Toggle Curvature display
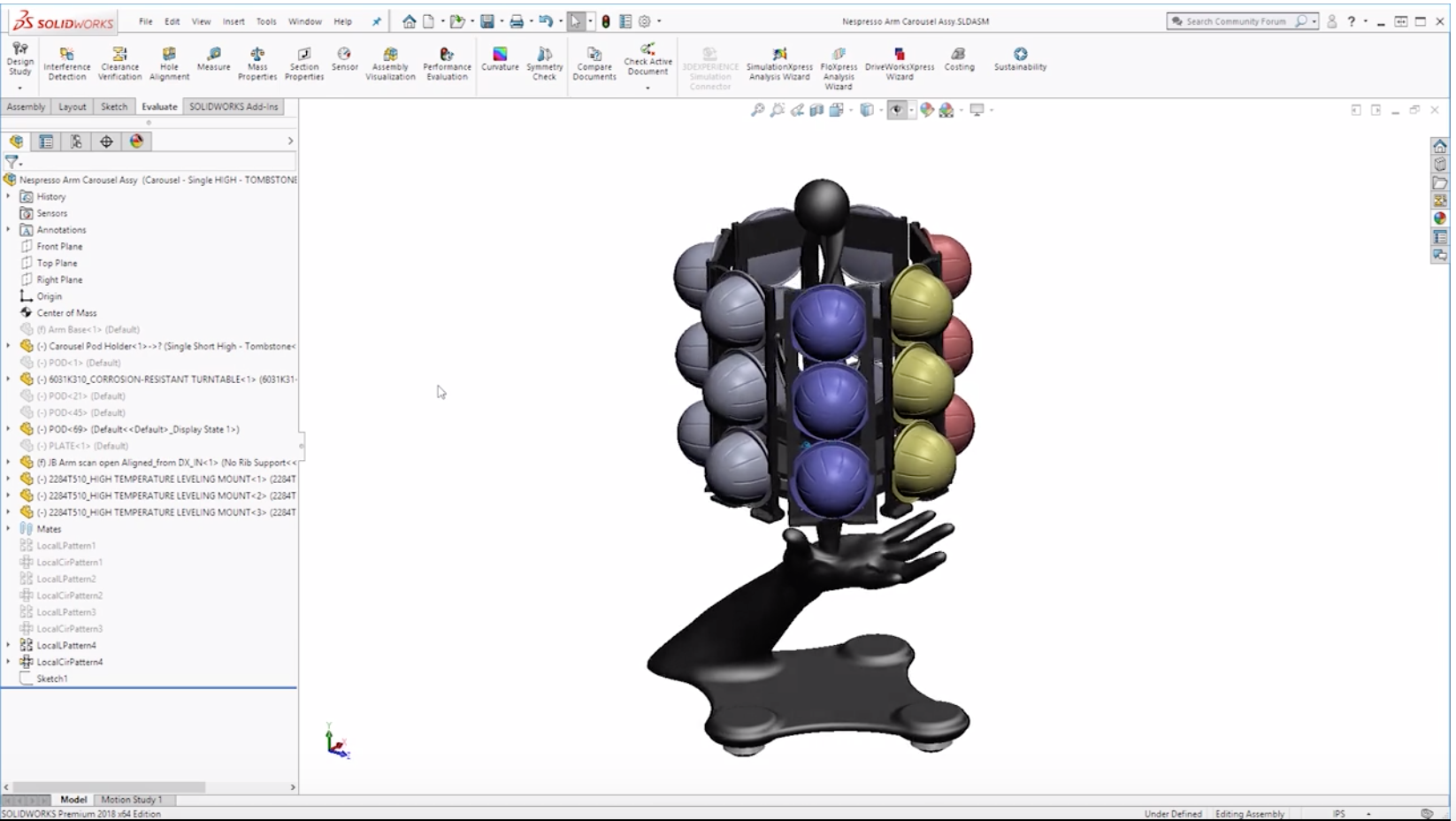The image size is (1456, 821). [x=500, y=60]
